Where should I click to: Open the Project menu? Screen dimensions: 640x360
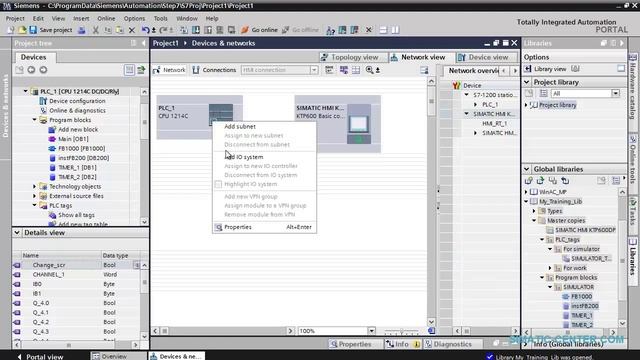[15, 18]
